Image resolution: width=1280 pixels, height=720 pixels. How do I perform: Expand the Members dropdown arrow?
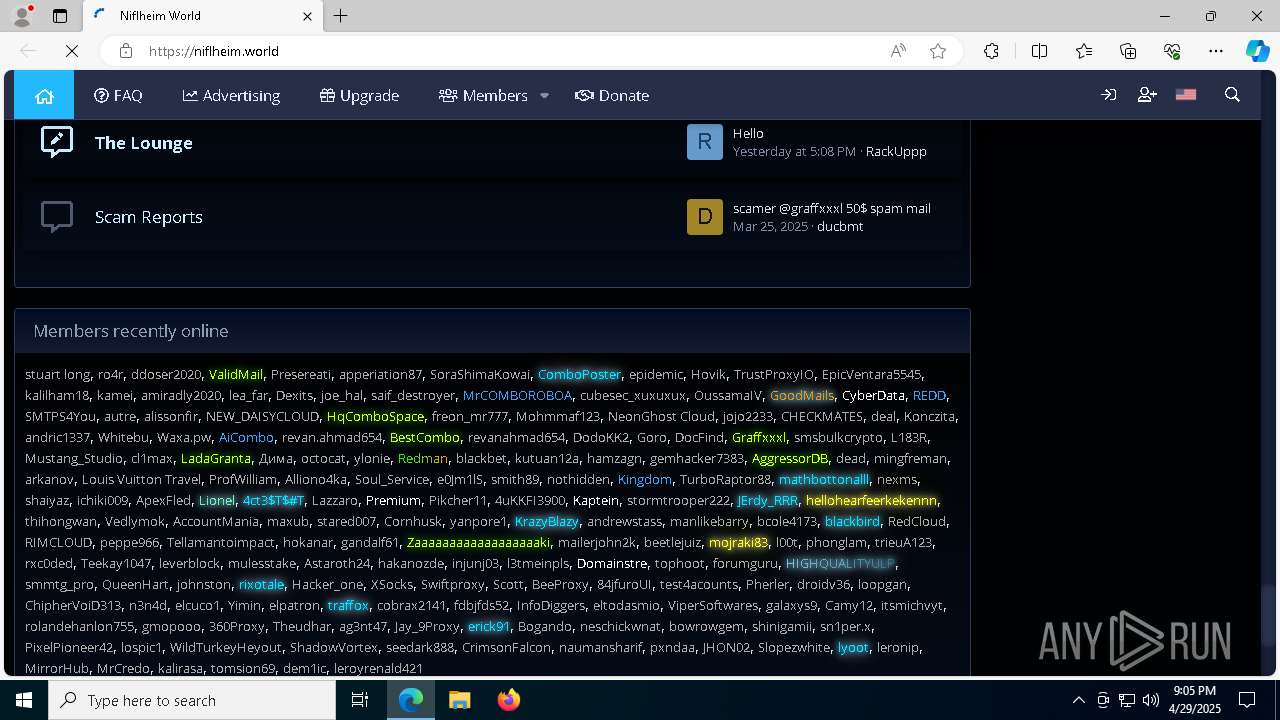coord(544,95)
